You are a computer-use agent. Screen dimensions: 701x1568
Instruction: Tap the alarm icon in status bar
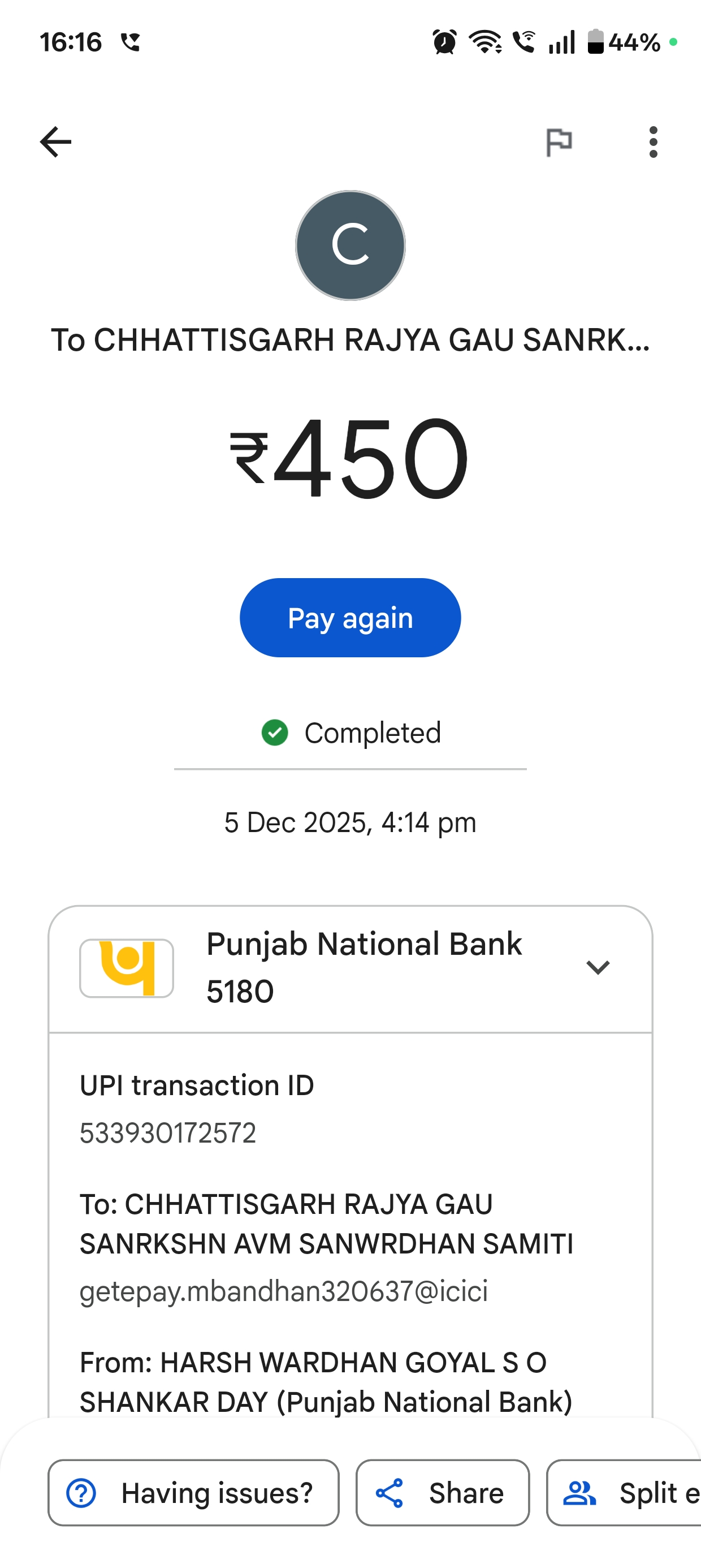tap(444, 42)
